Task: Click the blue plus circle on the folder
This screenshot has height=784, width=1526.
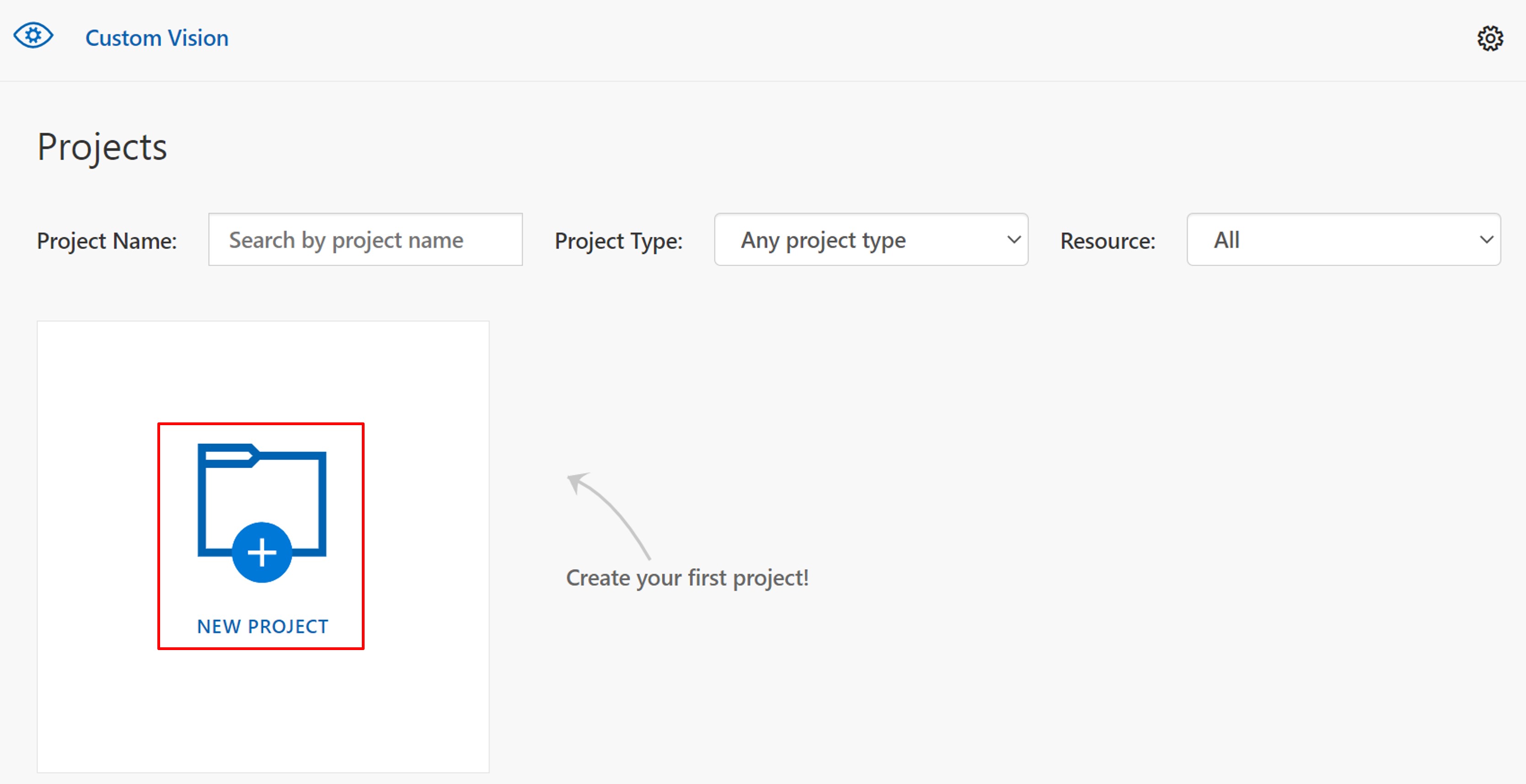Action: [x=263, y=552]
